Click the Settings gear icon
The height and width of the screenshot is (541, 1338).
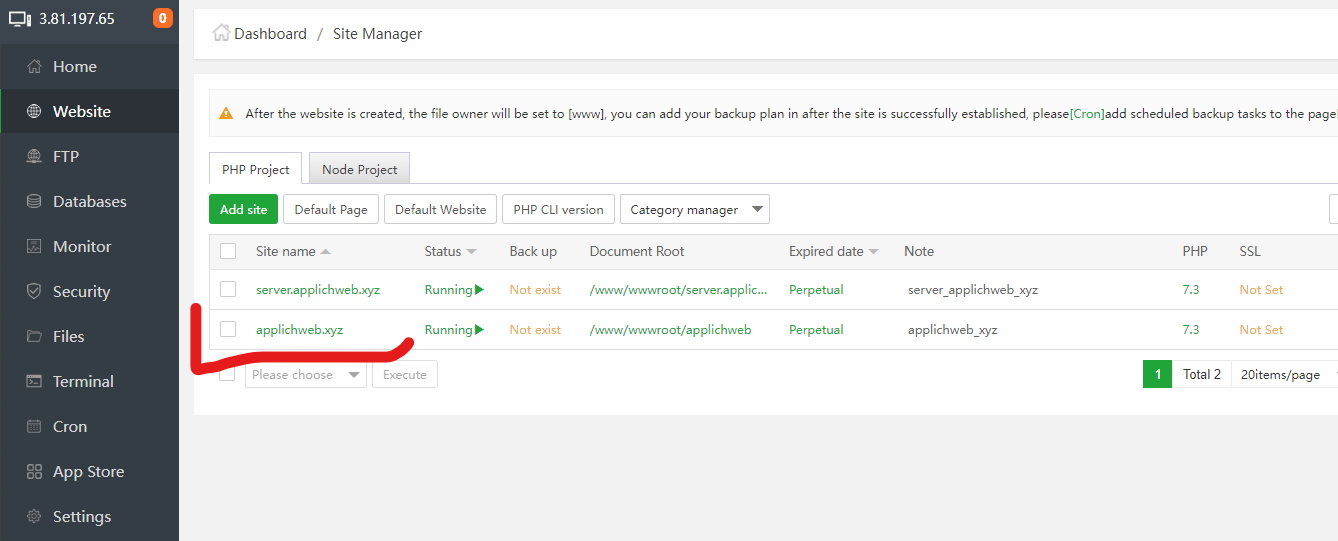click(x=34, y=517)
